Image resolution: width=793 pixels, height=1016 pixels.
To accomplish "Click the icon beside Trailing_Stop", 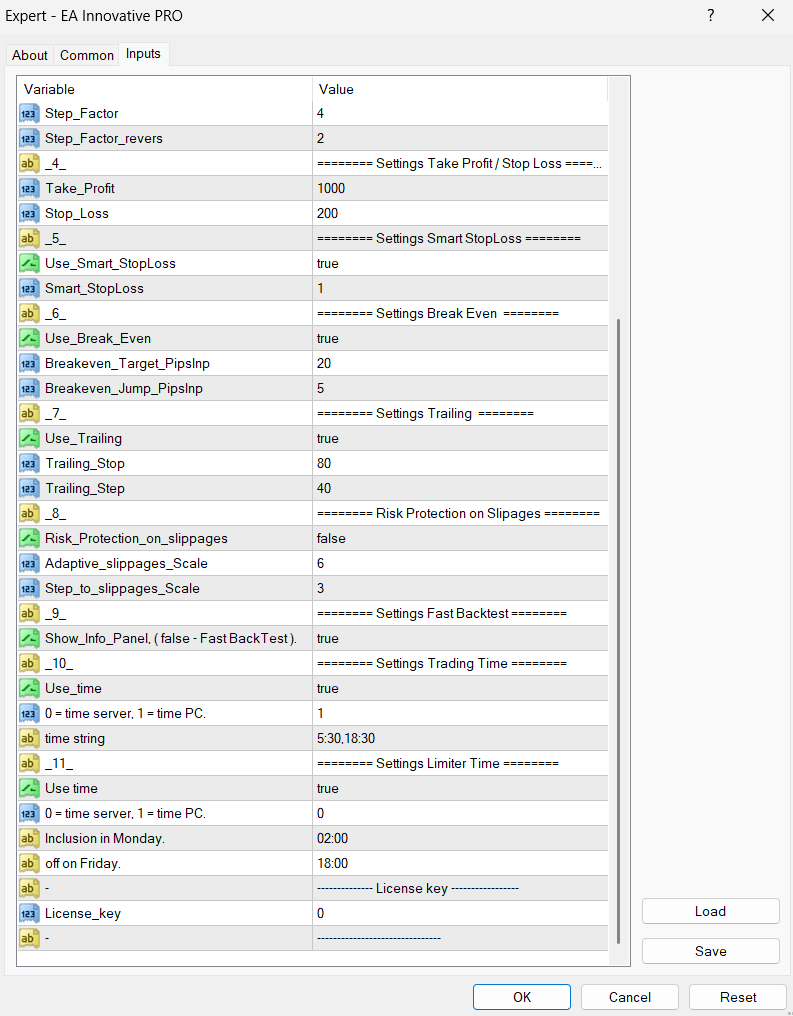I will click(29, 464).
